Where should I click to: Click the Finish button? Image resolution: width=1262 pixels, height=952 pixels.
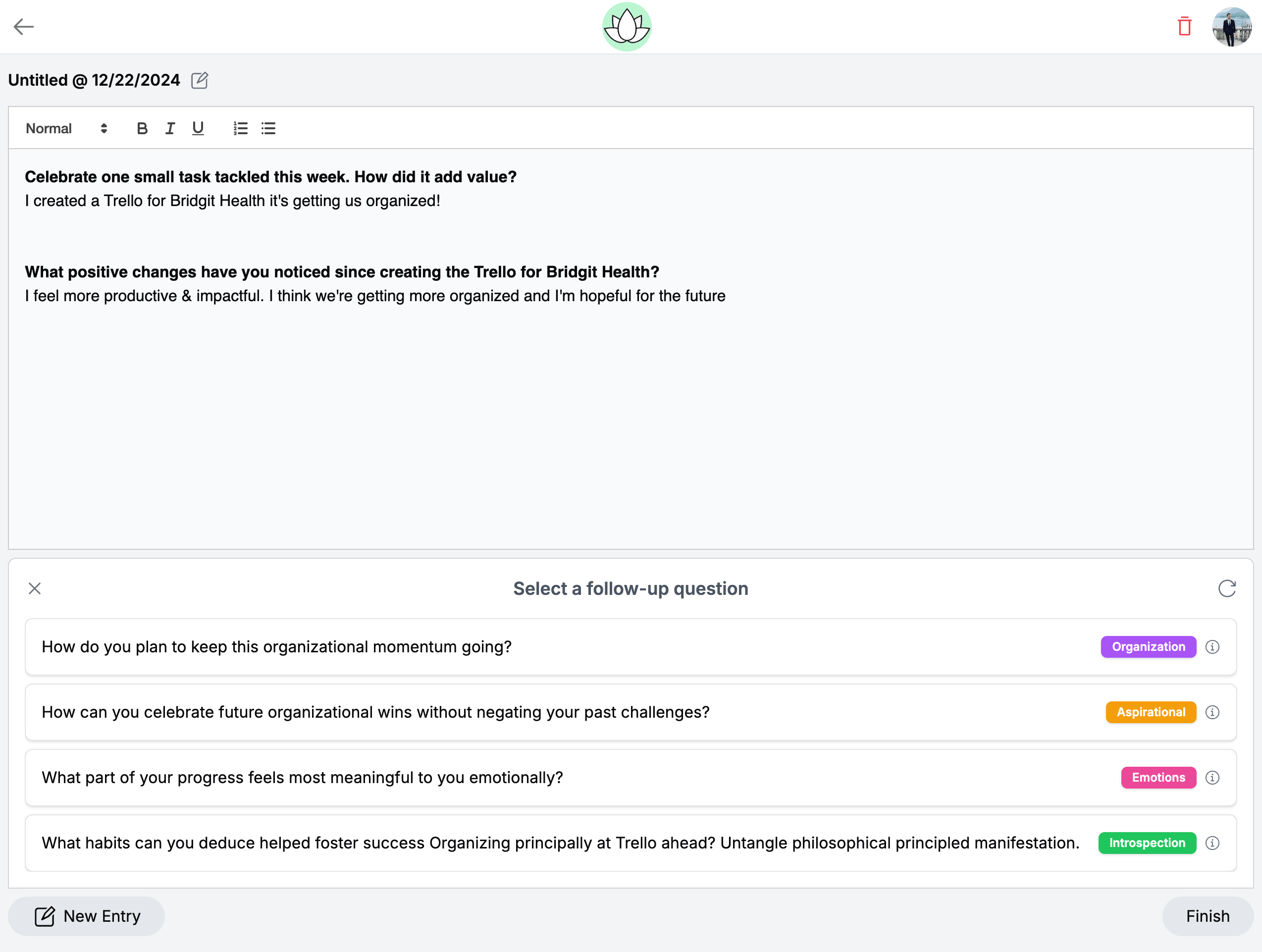coord(1207,916)
